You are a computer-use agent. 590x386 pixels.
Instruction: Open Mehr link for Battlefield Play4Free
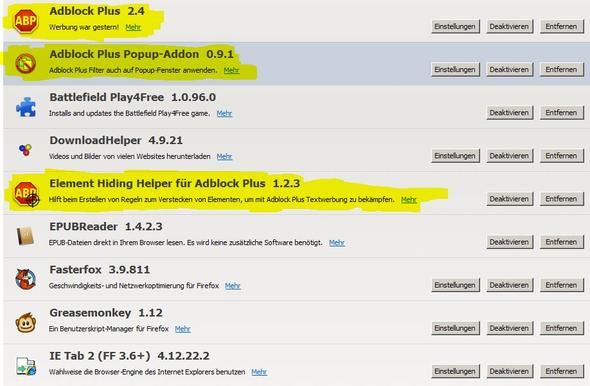coord(224,113)
